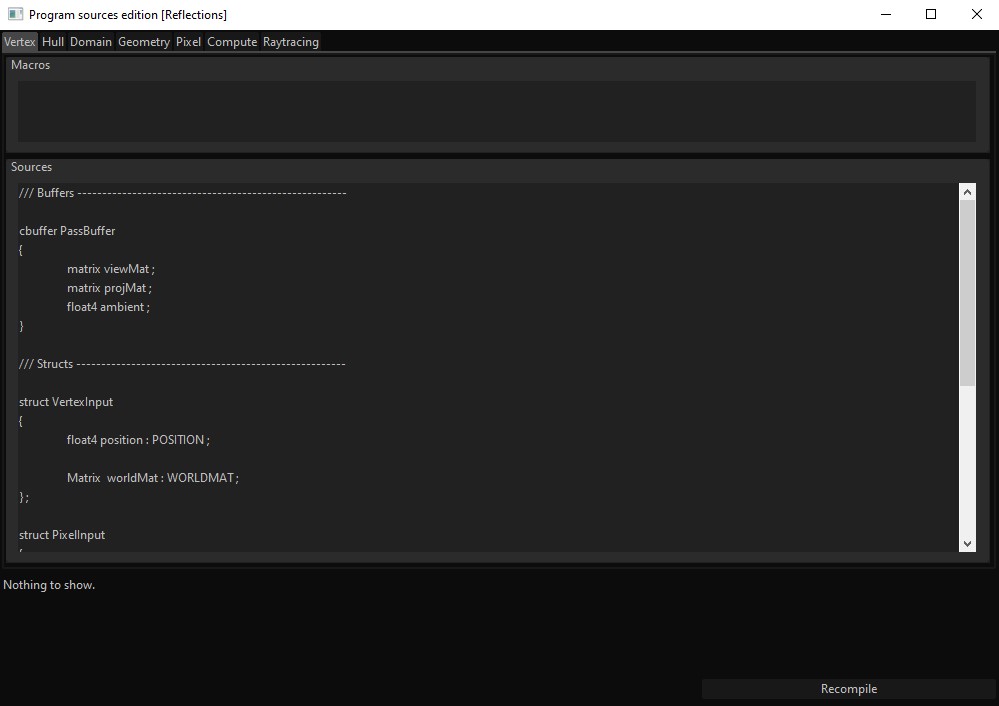Close the Program sources edition window
999x706 pixels.
tap(976, 14)
